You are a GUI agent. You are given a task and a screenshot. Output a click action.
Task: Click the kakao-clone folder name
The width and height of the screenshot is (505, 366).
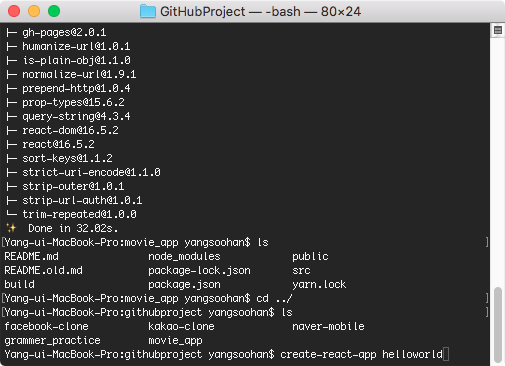(181, 326)
